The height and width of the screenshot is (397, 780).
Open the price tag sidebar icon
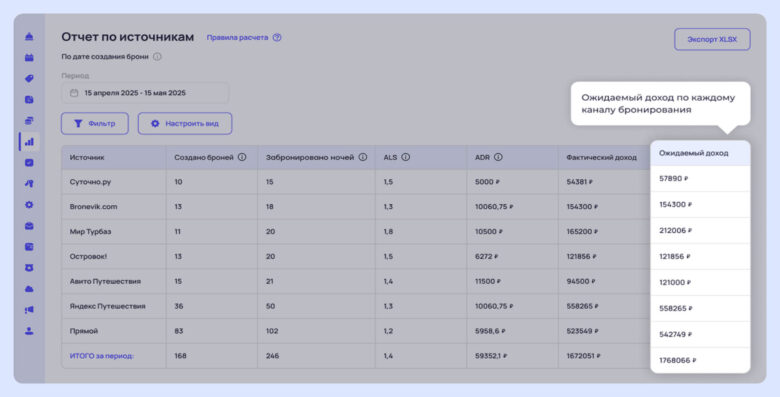coord(29,79)
